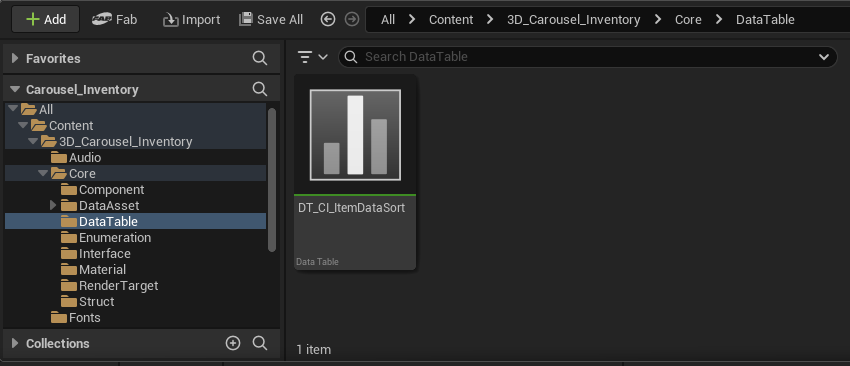Navigate forward with the right arrow icon
850x366 pixels.
pyautogui.click(x=352, y=20)
